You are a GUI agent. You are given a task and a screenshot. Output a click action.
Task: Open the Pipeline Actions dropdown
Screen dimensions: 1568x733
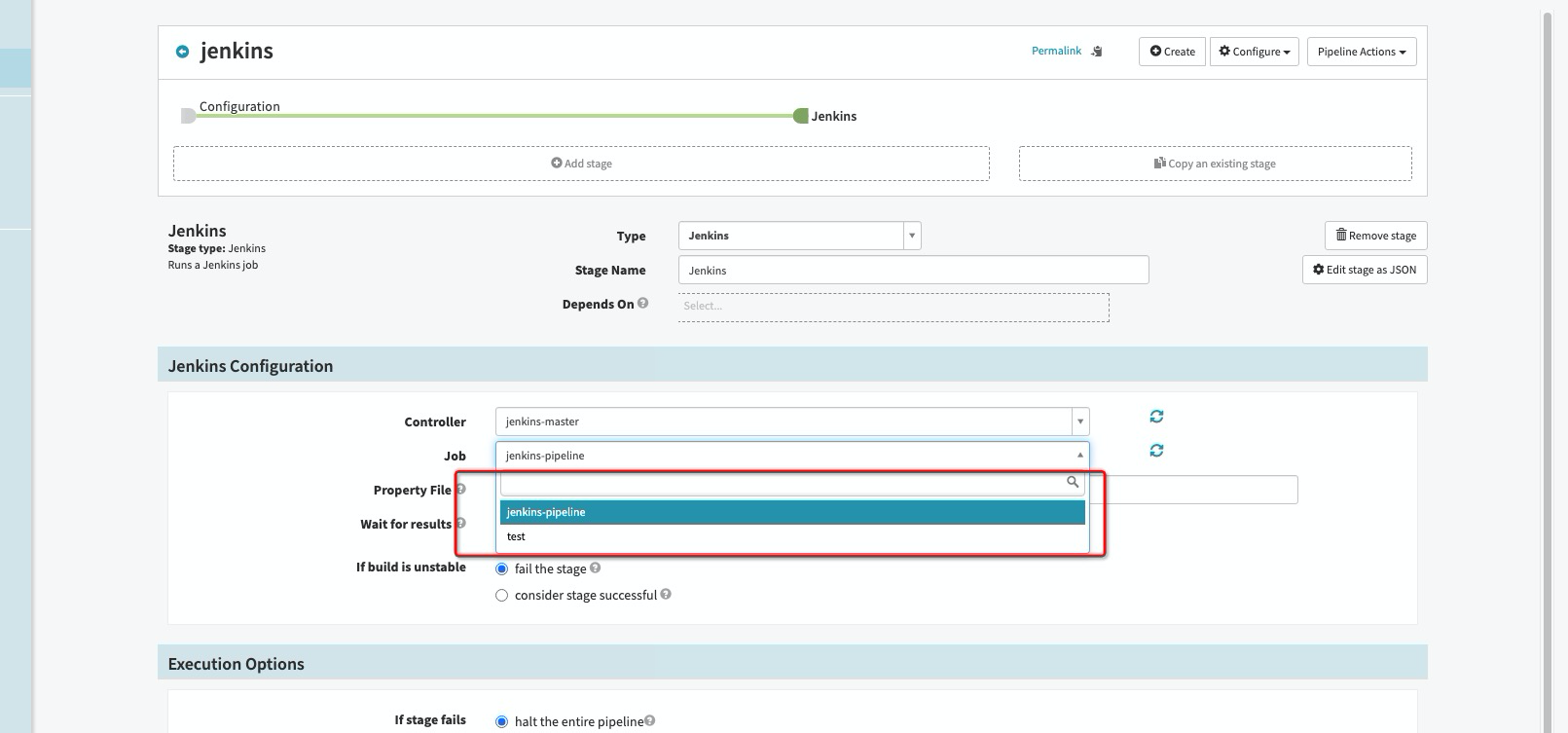pyautogui.click(x=1361, y=52)
